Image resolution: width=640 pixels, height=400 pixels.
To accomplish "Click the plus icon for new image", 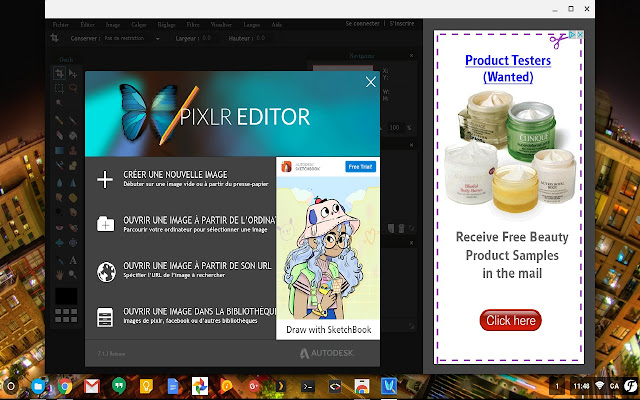I will 105,180.
